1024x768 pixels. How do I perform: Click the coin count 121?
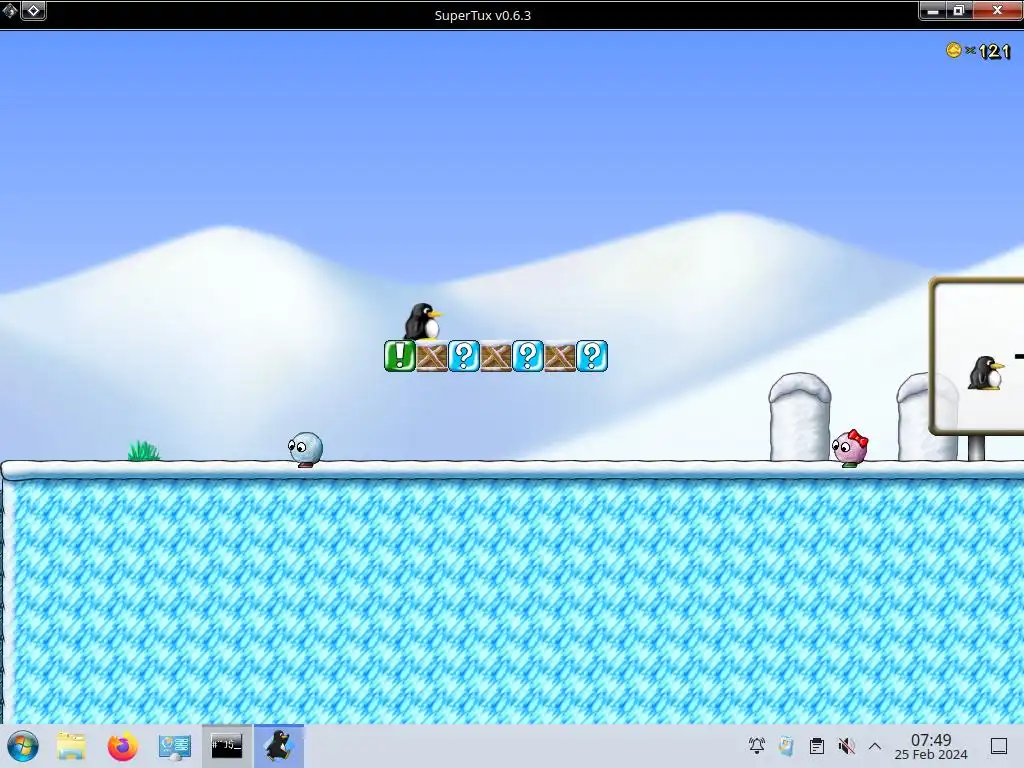pyautogui.click(x=995, y=51)
